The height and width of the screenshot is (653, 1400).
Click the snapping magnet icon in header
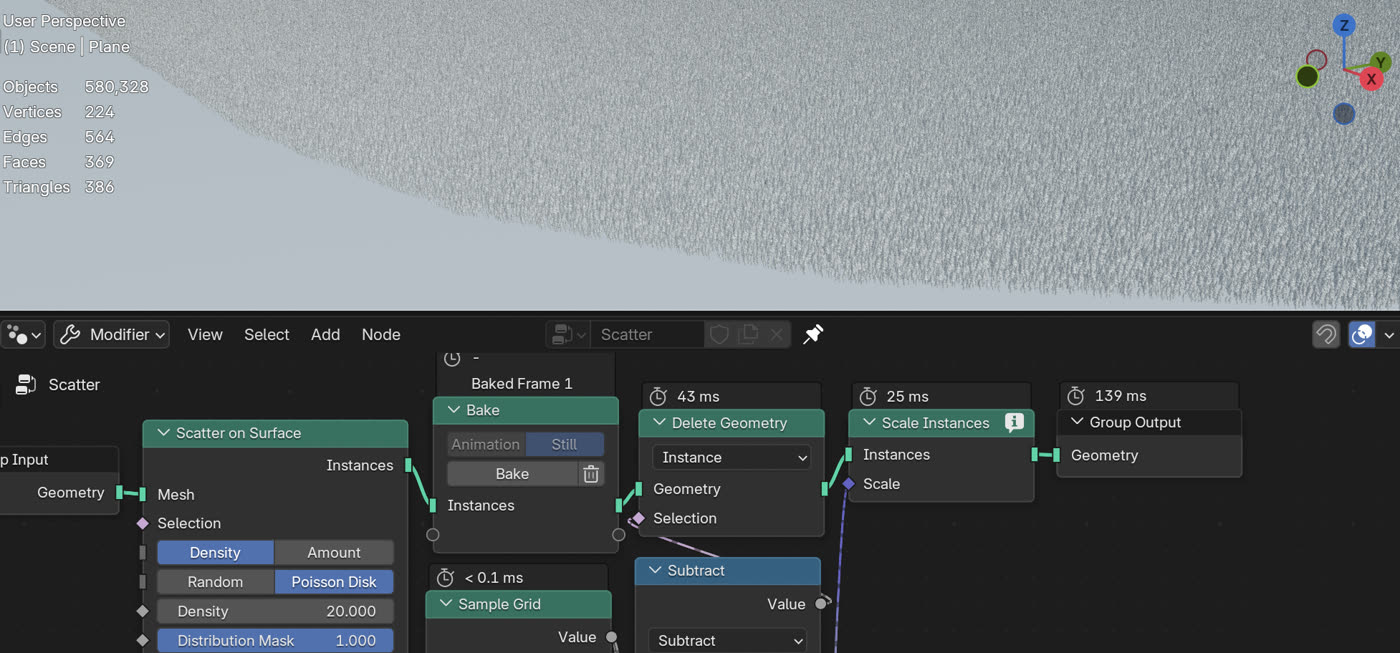1325,335
